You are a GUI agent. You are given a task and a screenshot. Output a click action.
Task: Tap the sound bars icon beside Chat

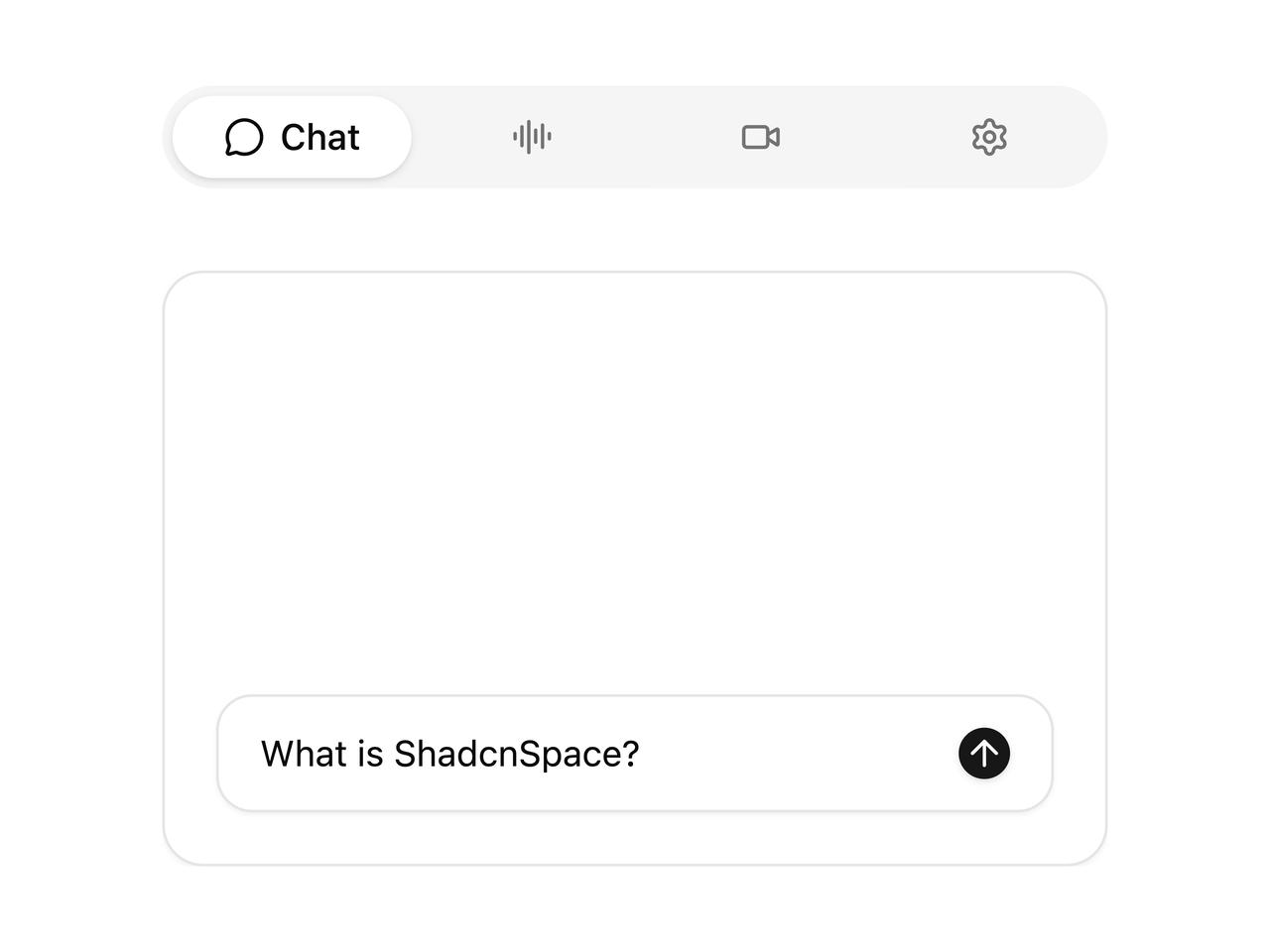tap(532, 137)
